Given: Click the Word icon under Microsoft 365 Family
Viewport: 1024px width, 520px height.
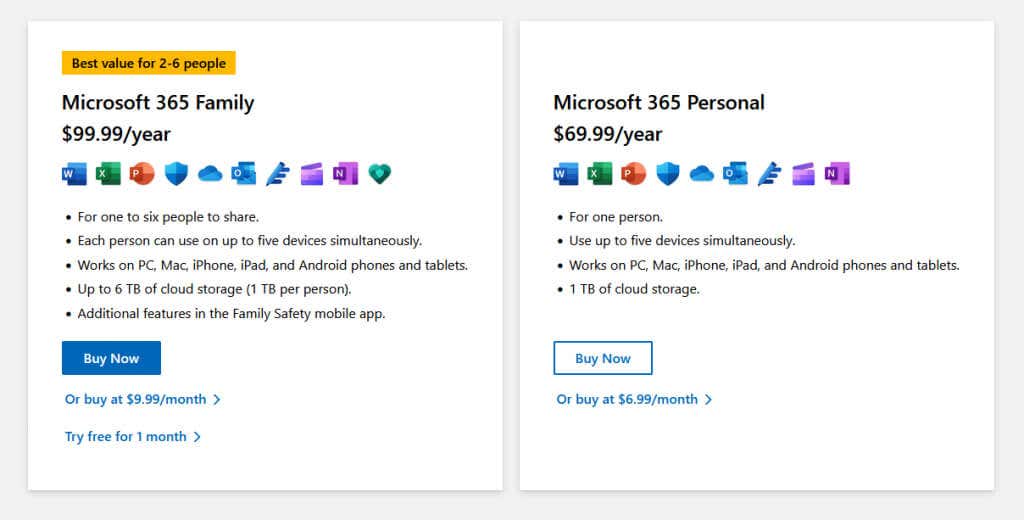Looking at the screenshot, I should (74, 174).
